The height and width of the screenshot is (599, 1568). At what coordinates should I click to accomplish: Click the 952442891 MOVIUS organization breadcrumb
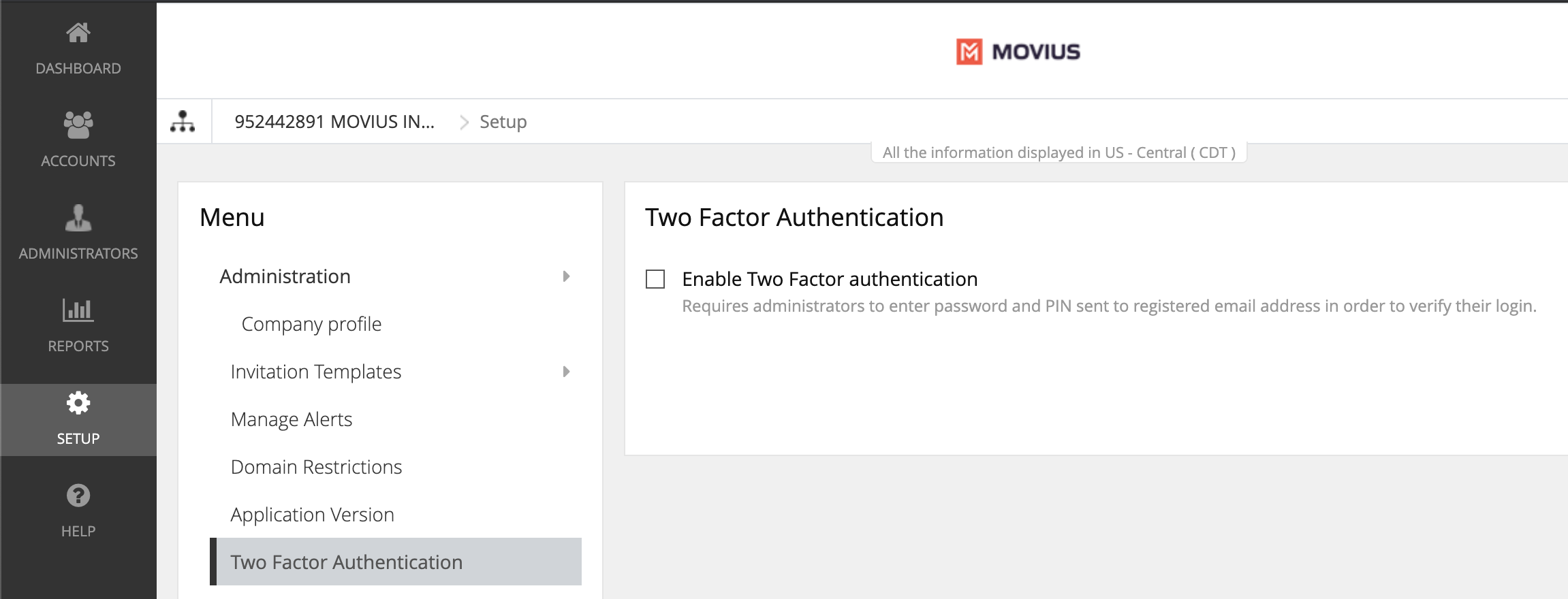coord(334,122)
